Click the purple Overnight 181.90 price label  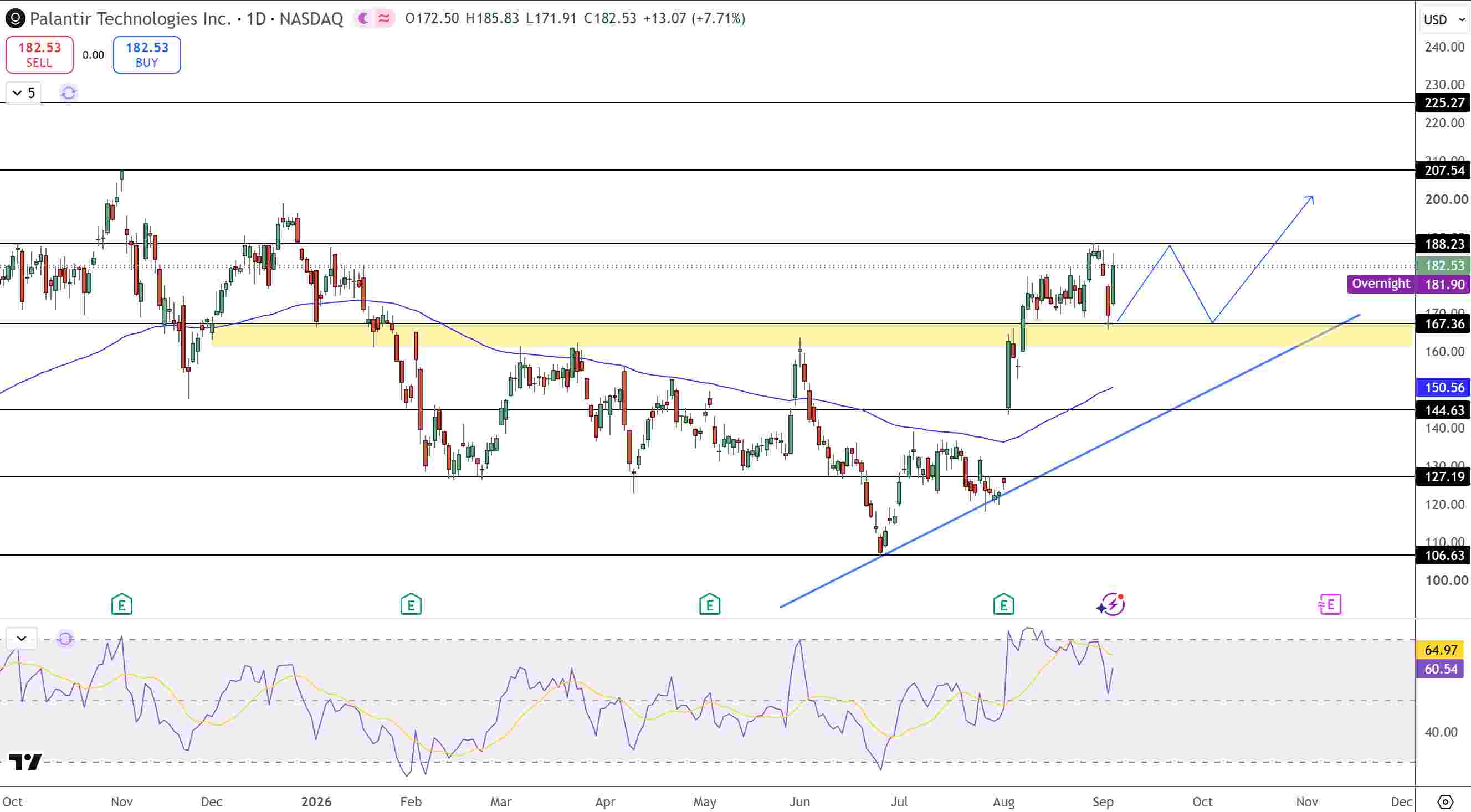[1409, 284]
